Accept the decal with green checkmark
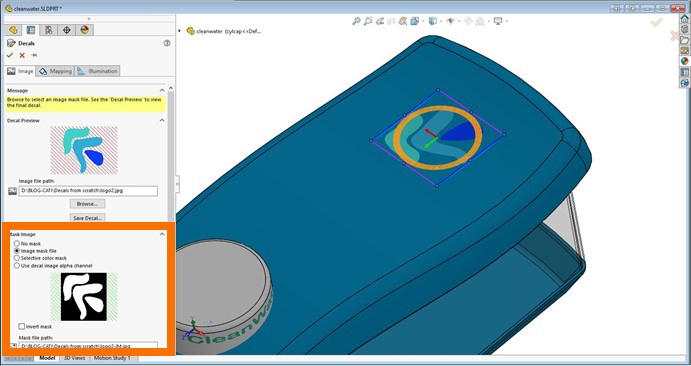The width and height of the screenshot is (691, 366). [x=10, y=55]
